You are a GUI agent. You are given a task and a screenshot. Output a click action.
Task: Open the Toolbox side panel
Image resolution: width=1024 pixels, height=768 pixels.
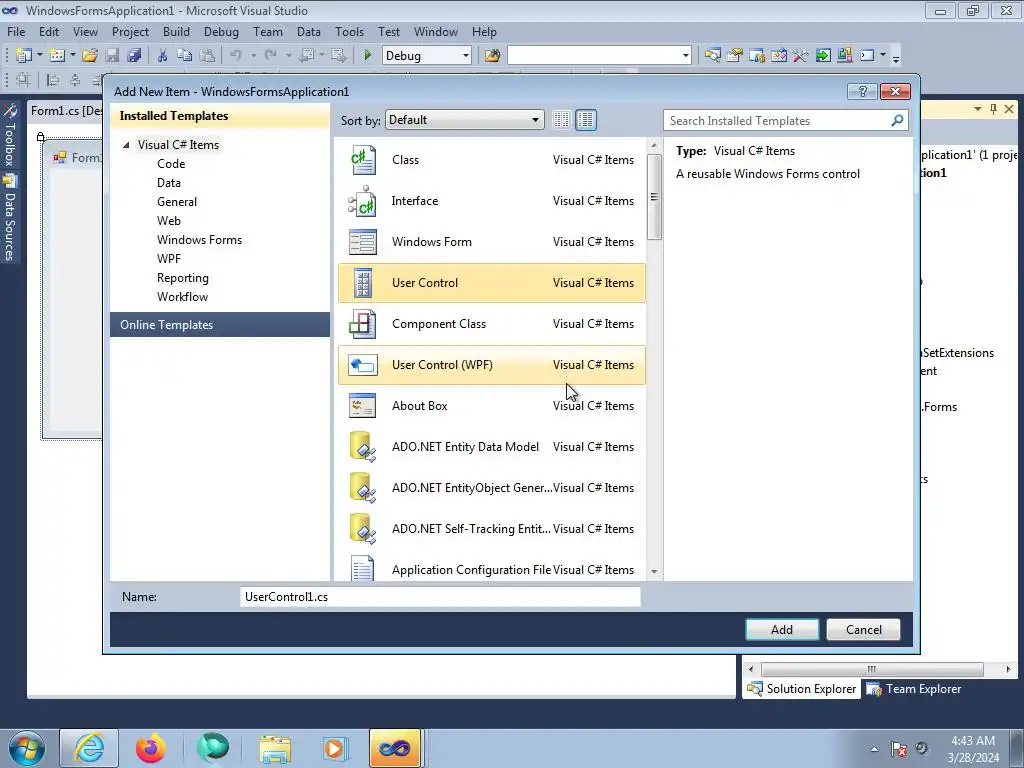9,135
